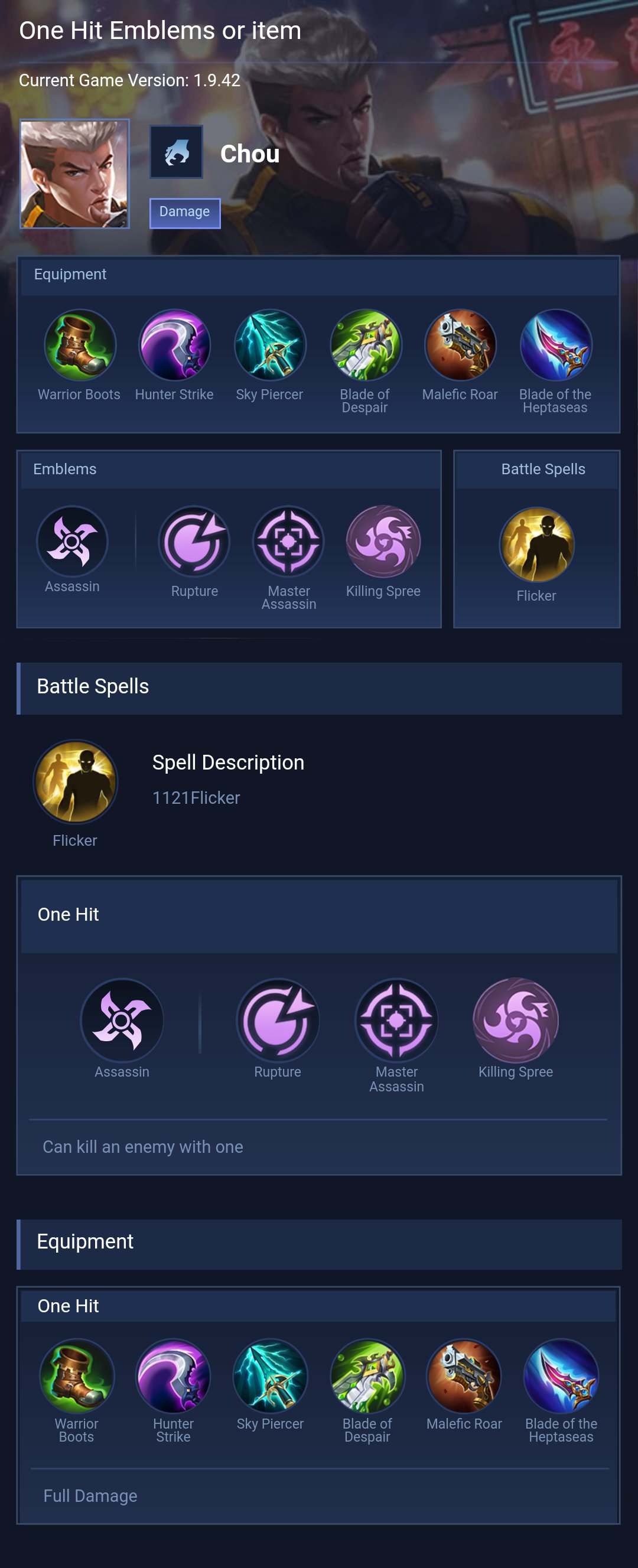The image size is (638, 1568).
Task: Click the Full Damage description text
Action: point(90,1495)
